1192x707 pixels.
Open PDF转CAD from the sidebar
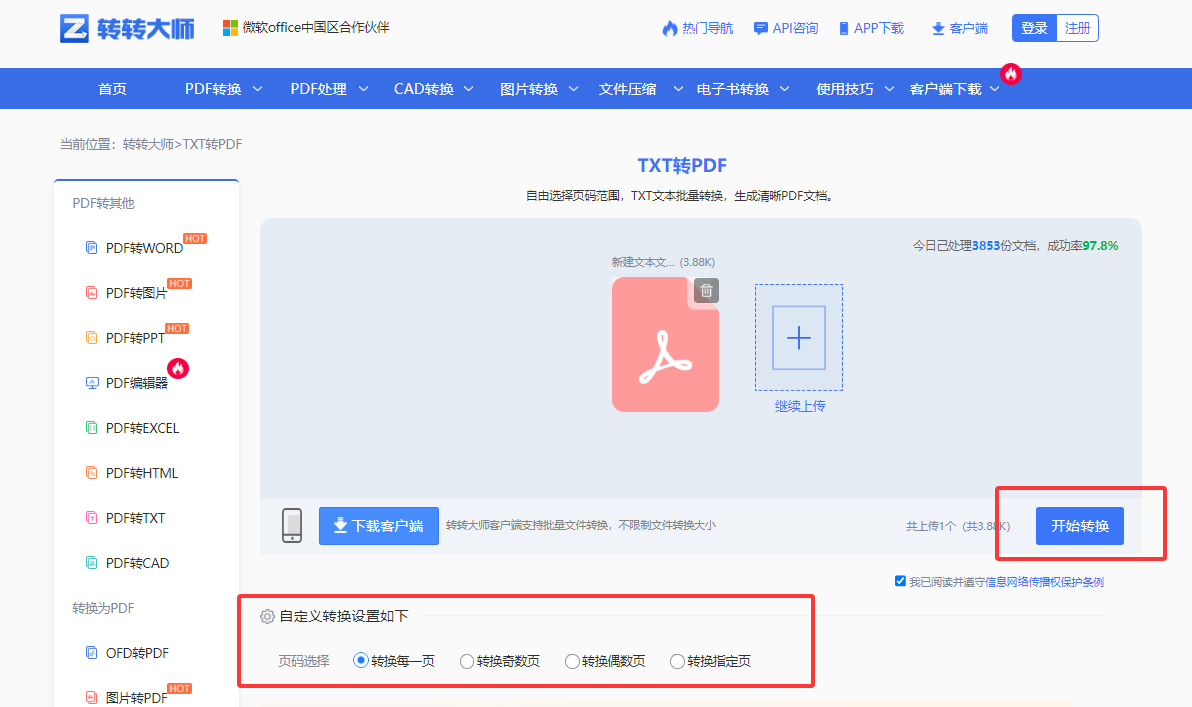pos(137,563)
